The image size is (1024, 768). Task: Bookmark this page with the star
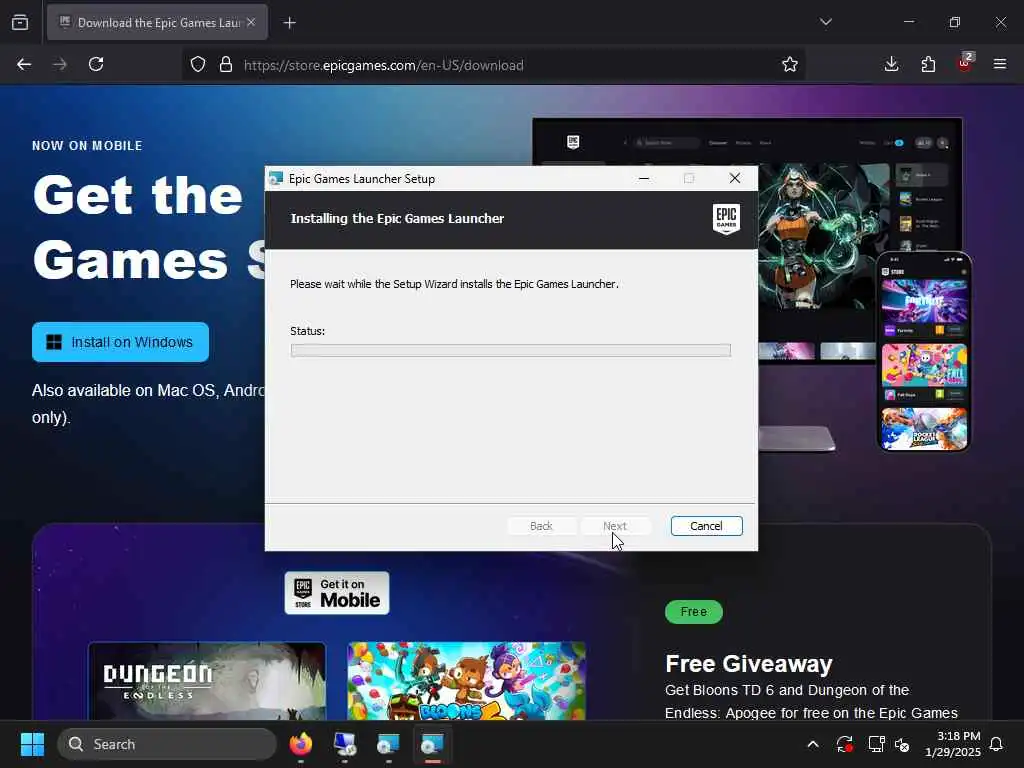790,64
